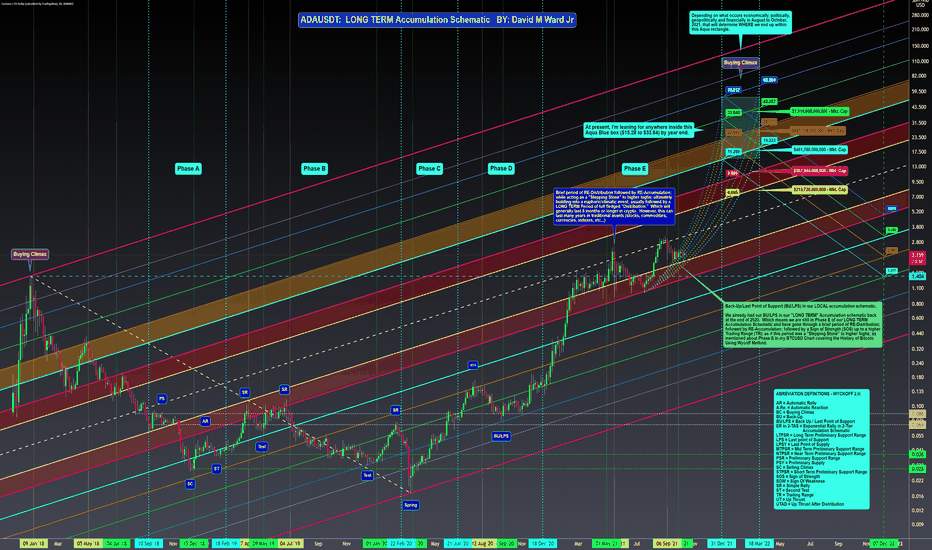Select the green 33.840 price tag

[x=733, y=112]
